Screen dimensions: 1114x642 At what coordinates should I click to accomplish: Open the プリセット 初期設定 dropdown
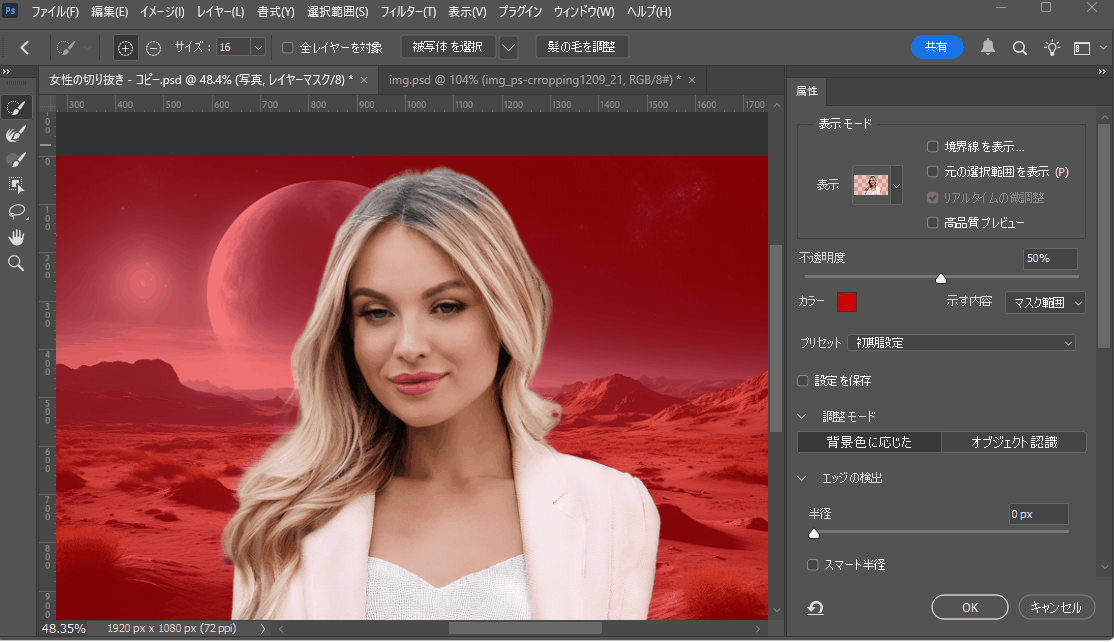pyautogui.click(x=961, y=343)
